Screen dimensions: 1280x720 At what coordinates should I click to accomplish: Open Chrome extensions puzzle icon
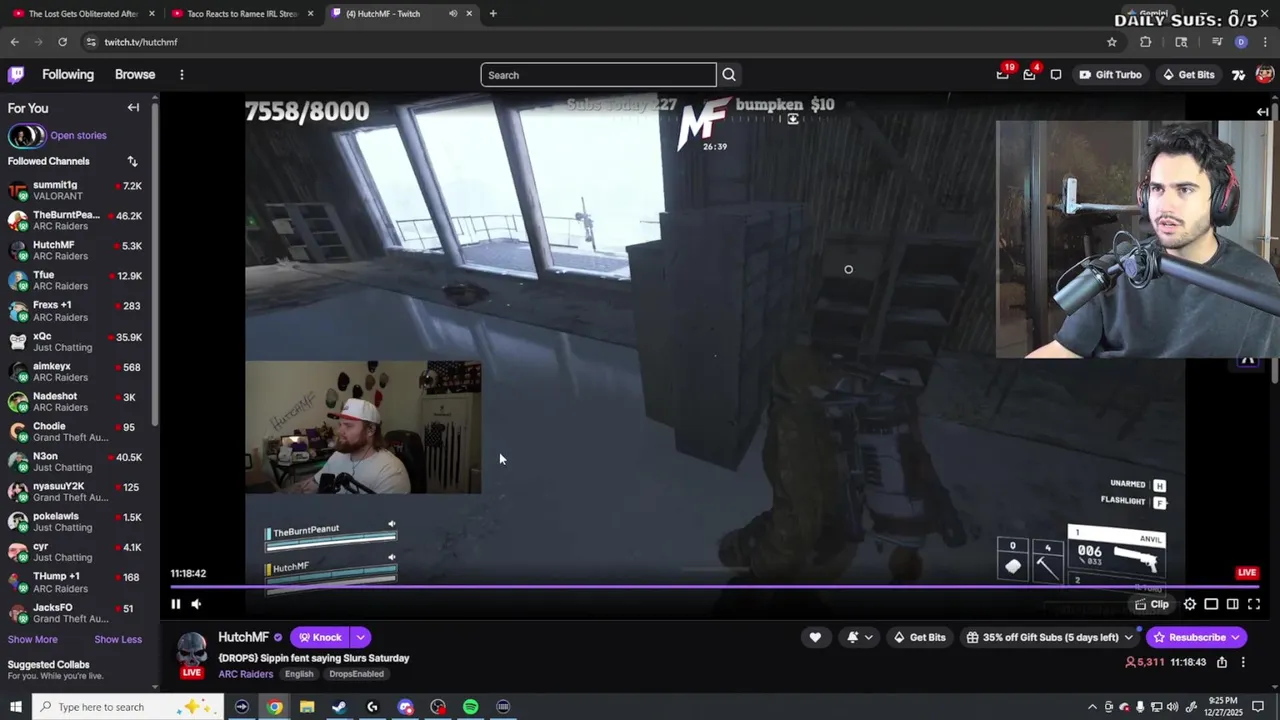[x=1146, y=42]
